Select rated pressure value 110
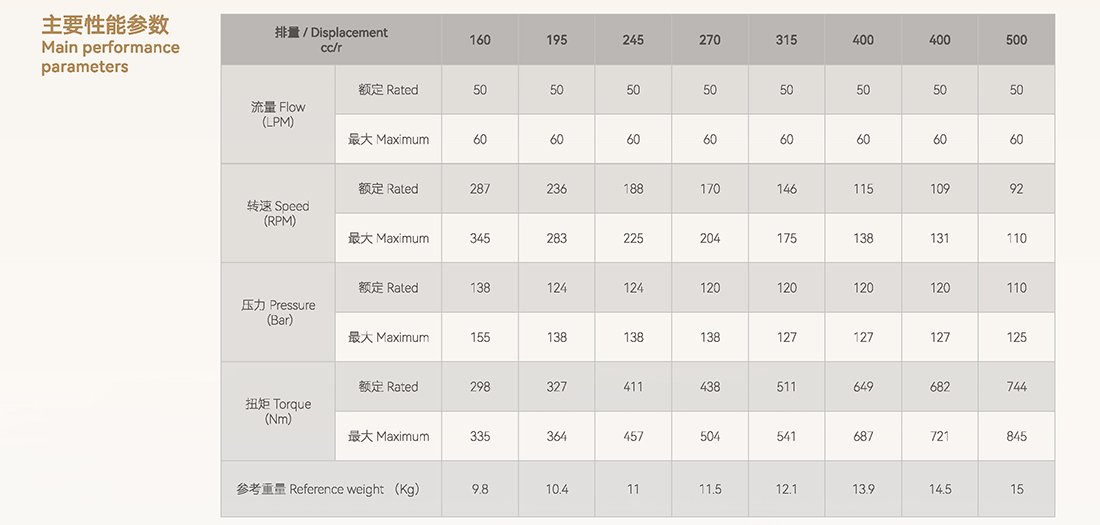The width and height of the screenshot is (1100, 525). click(1017, 288)
